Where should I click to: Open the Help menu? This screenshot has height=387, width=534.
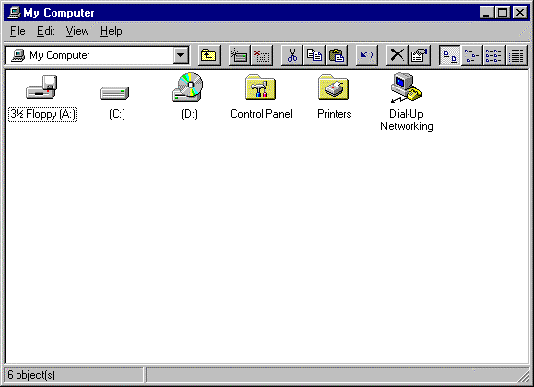(x=111, y=31)
